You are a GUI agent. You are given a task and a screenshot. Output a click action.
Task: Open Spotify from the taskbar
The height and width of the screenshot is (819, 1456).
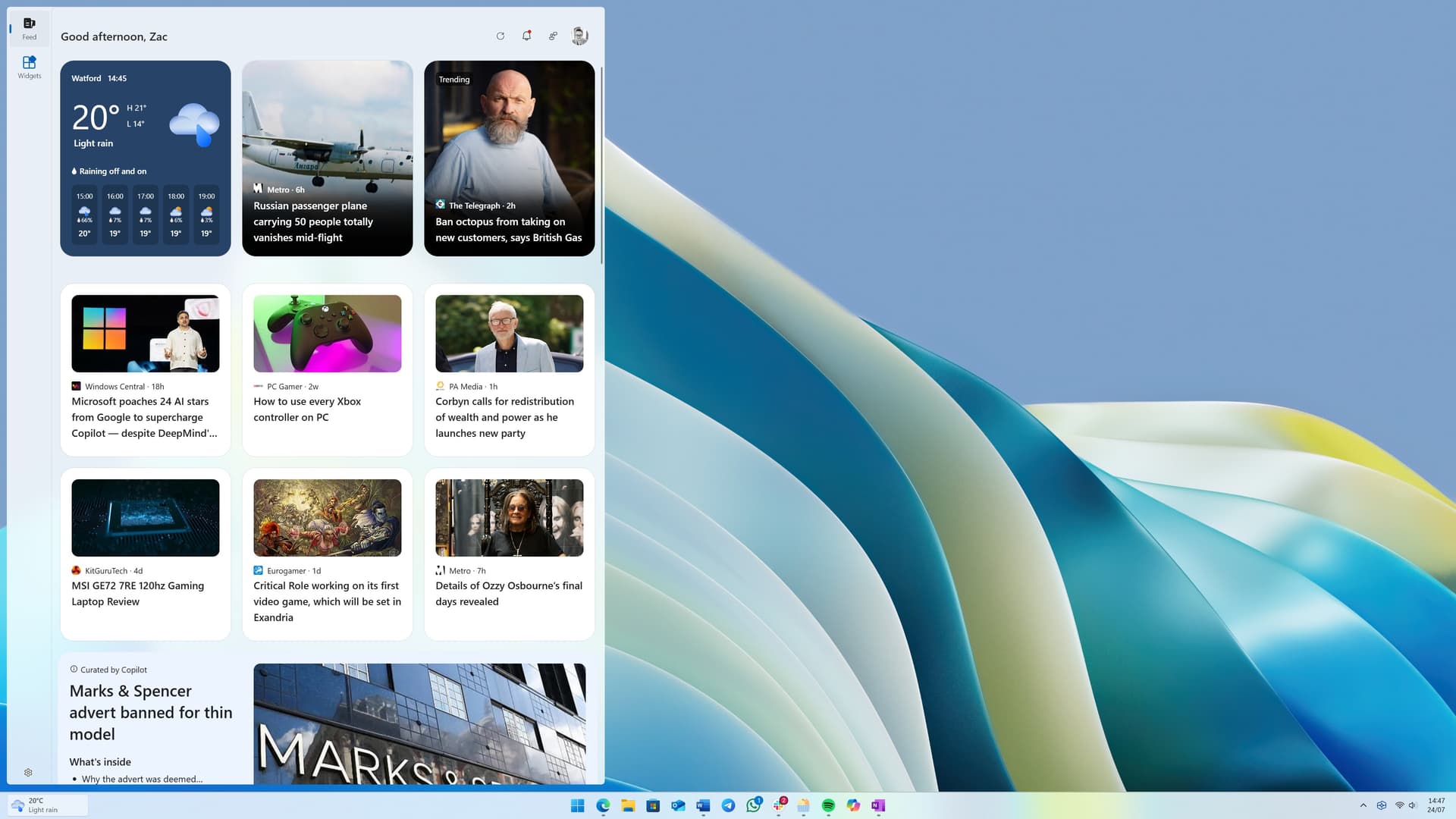[827, 806]
